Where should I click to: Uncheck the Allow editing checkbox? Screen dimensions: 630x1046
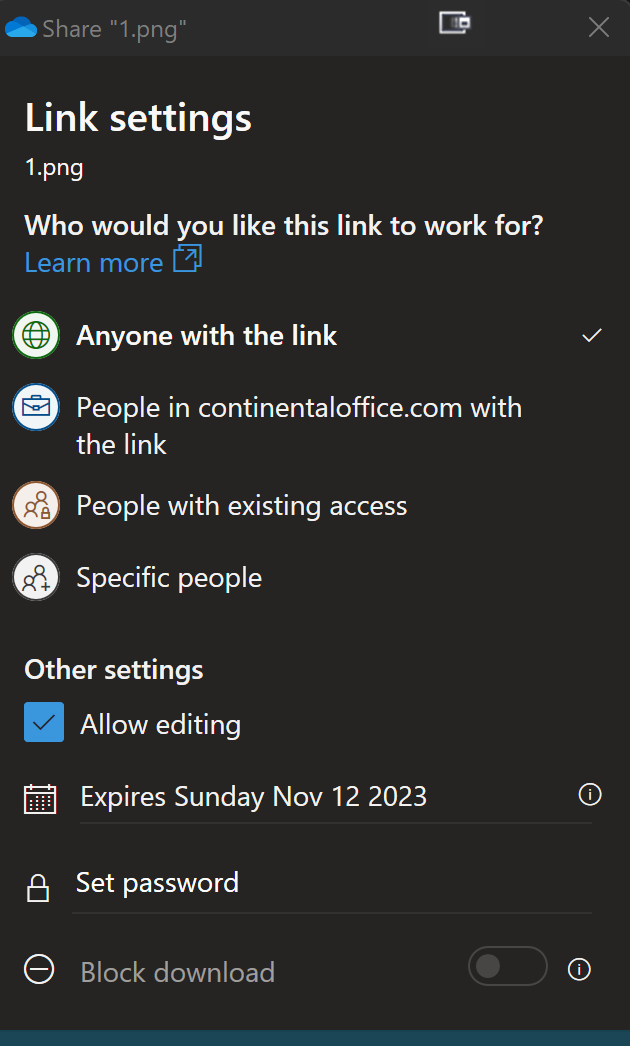point(44,723)
